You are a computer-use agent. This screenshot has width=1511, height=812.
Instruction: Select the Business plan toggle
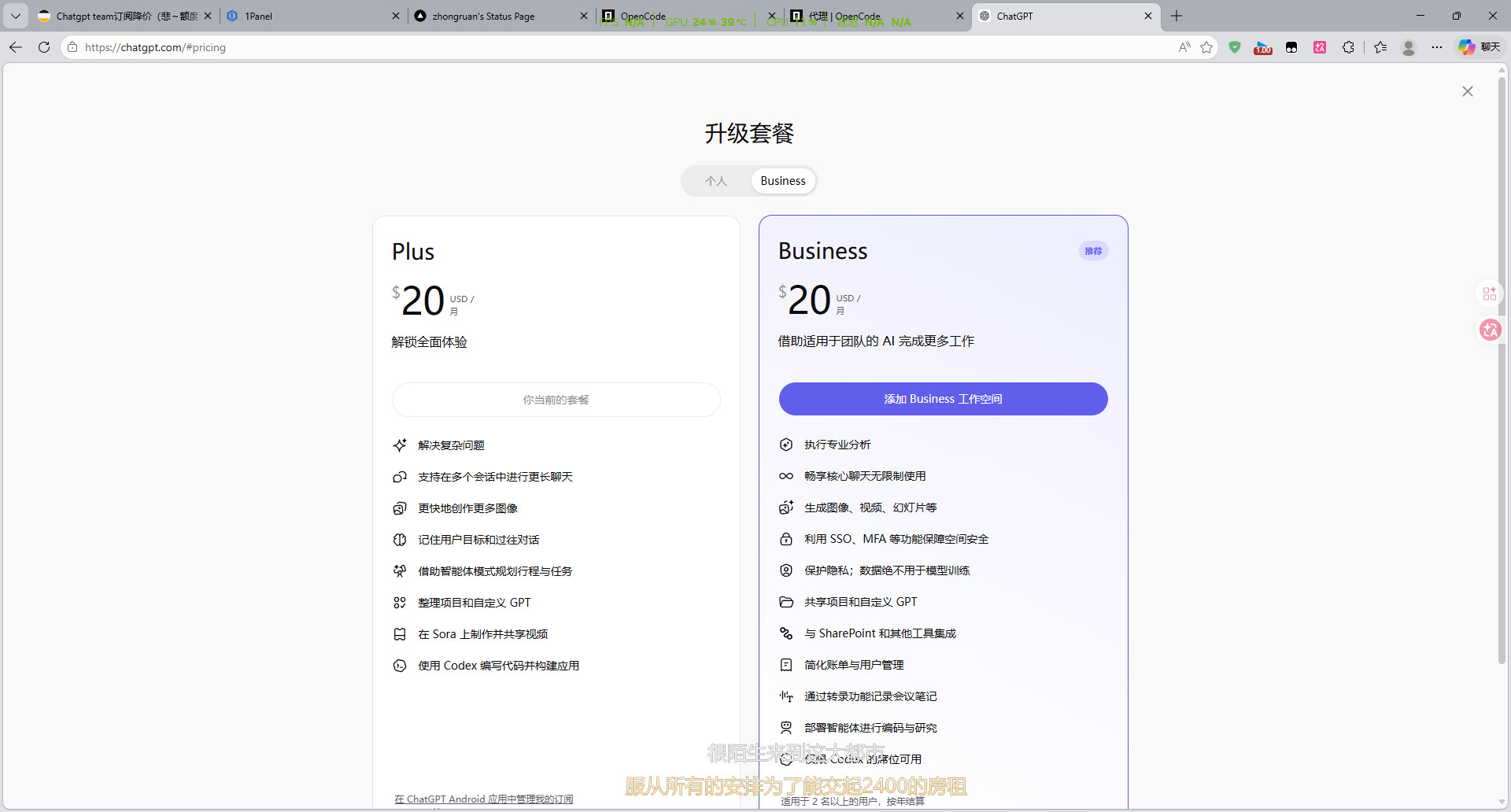pyautogui.click(x=783, y=181)
